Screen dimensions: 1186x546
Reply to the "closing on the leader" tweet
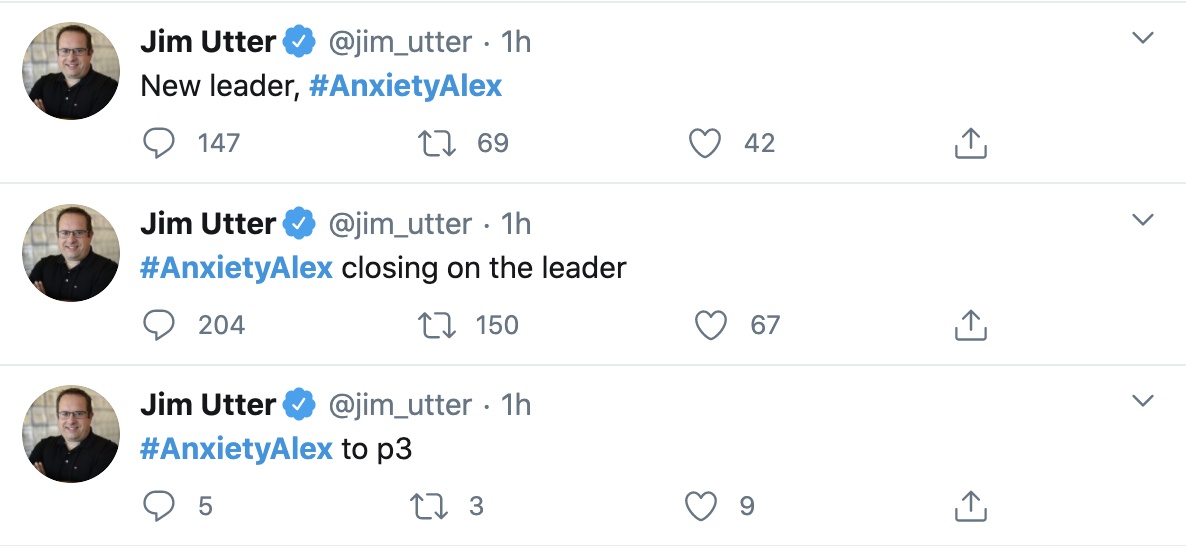(159, 325)
